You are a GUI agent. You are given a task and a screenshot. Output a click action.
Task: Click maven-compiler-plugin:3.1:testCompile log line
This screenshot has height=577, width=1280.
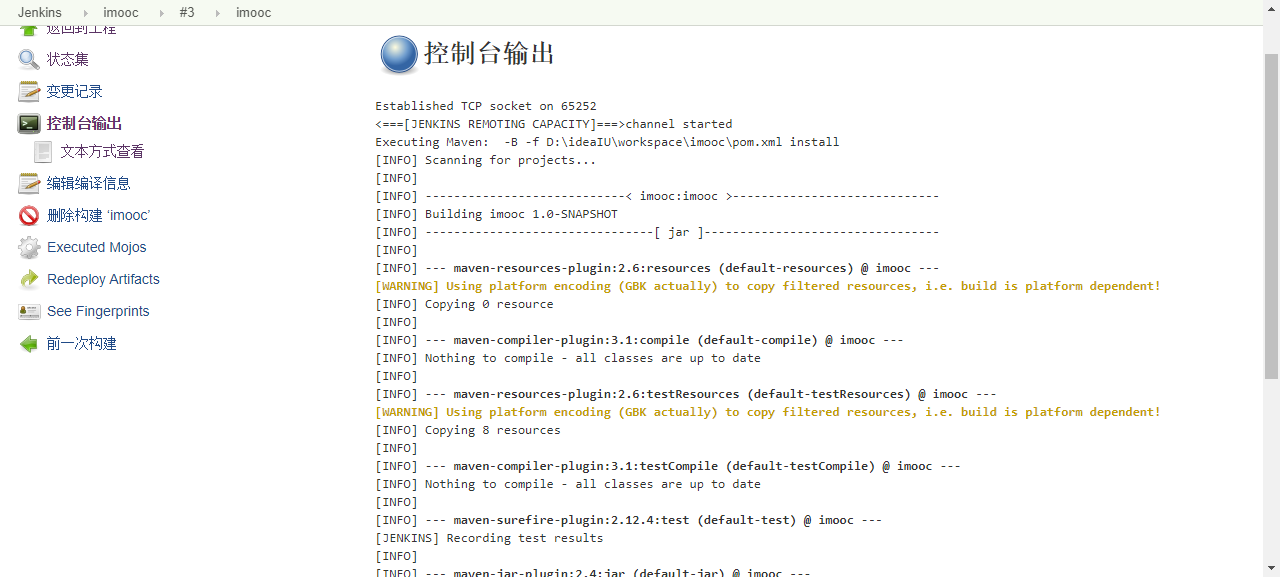click(668, 466)
